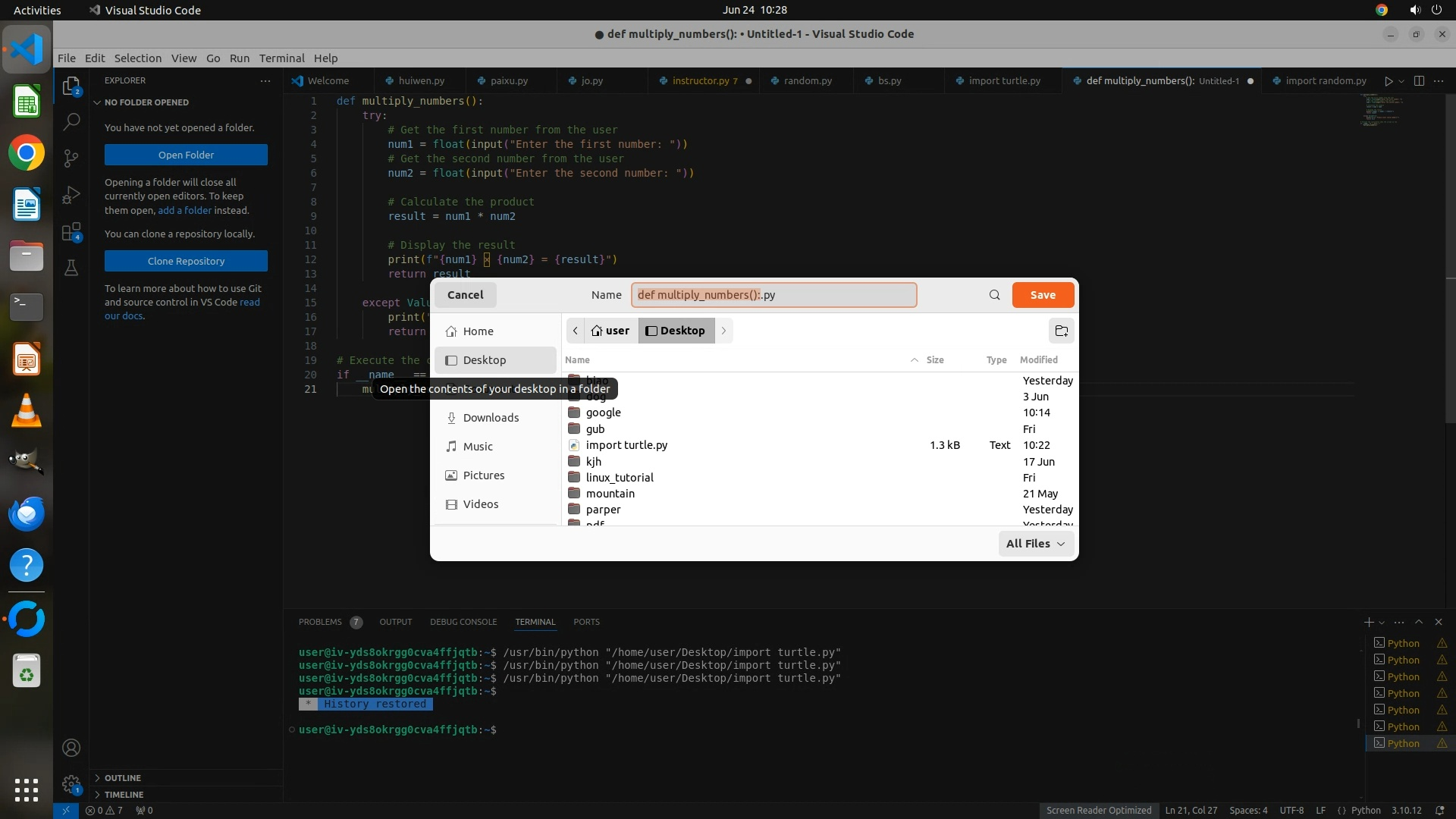Viewport: 1456px width, 819px height.
Task: Open the All Files filter dropdown
Action: click(1035, 544)
